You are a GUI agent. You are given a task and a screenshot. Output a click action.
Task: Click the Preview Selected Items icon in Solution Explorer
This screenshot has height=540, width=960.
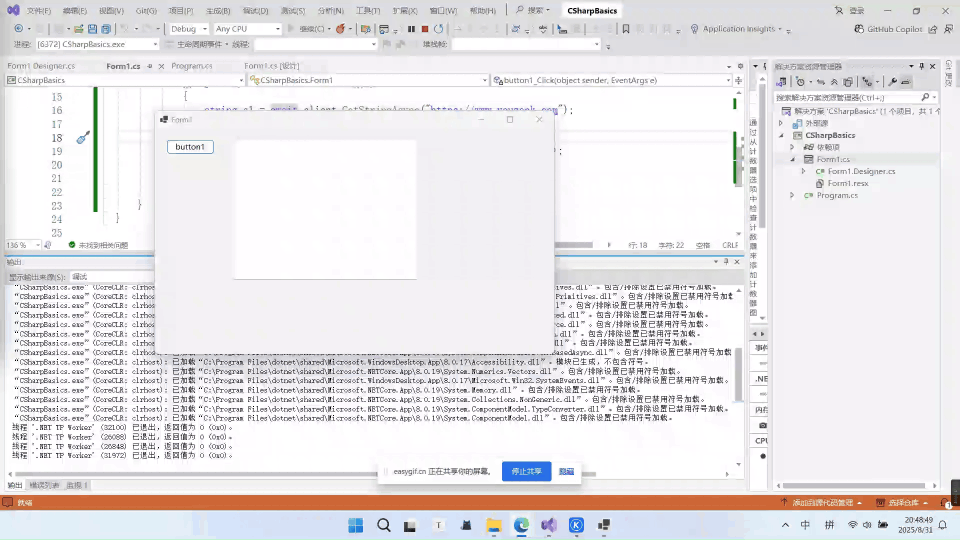(x=906, y=81)
